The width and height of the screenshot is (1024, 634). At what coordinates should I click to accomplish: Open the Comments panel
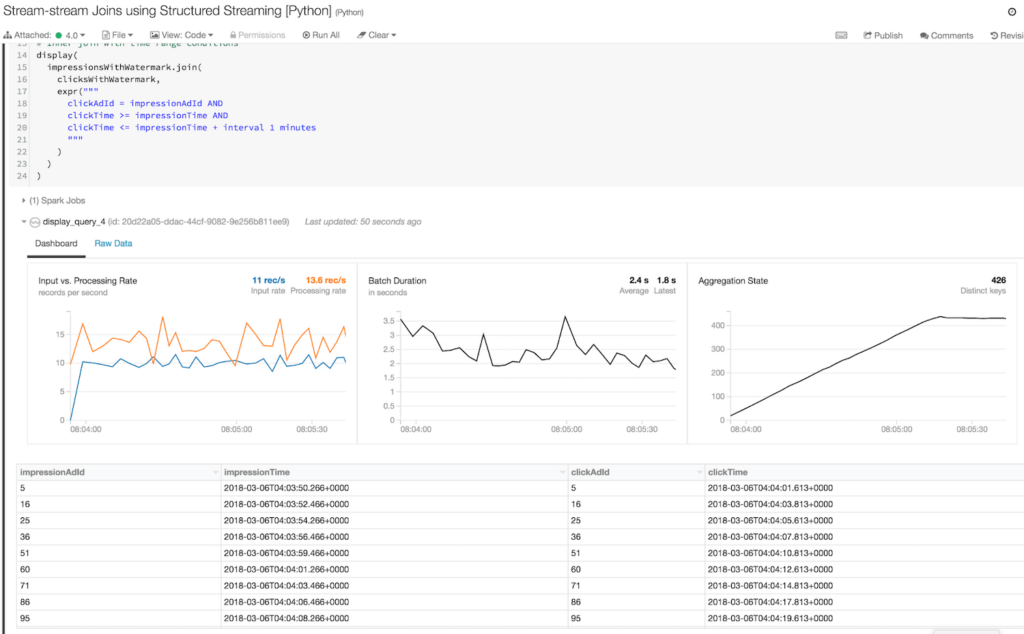click(946, 35)
